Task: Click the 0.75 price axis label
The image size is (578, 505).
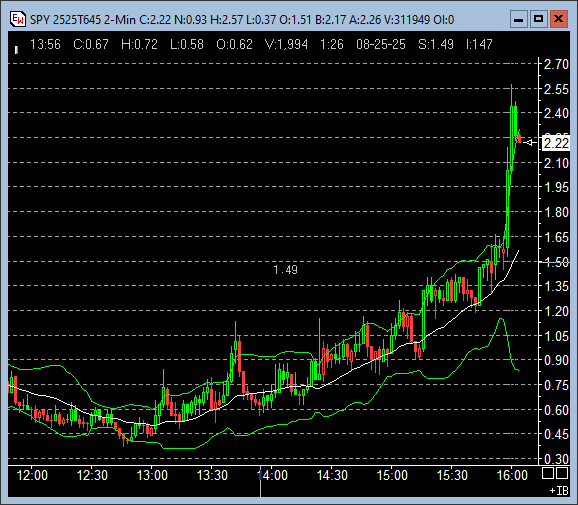Action: (556, 386)
